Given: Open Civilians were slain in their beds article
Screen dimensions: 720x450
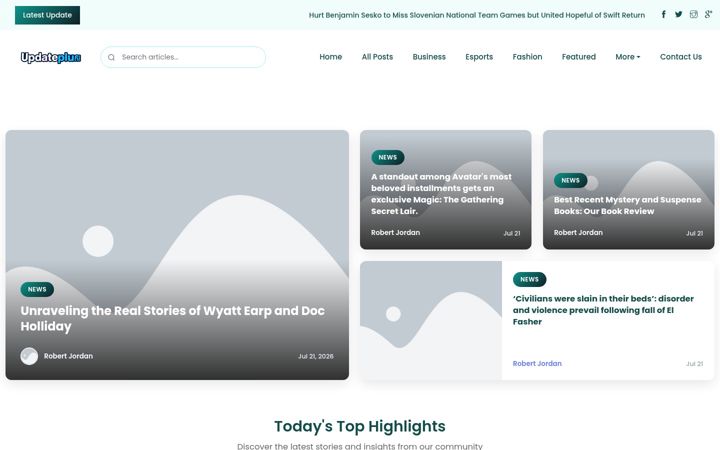Looking at the screenshot, I should (x=603, y=310).
